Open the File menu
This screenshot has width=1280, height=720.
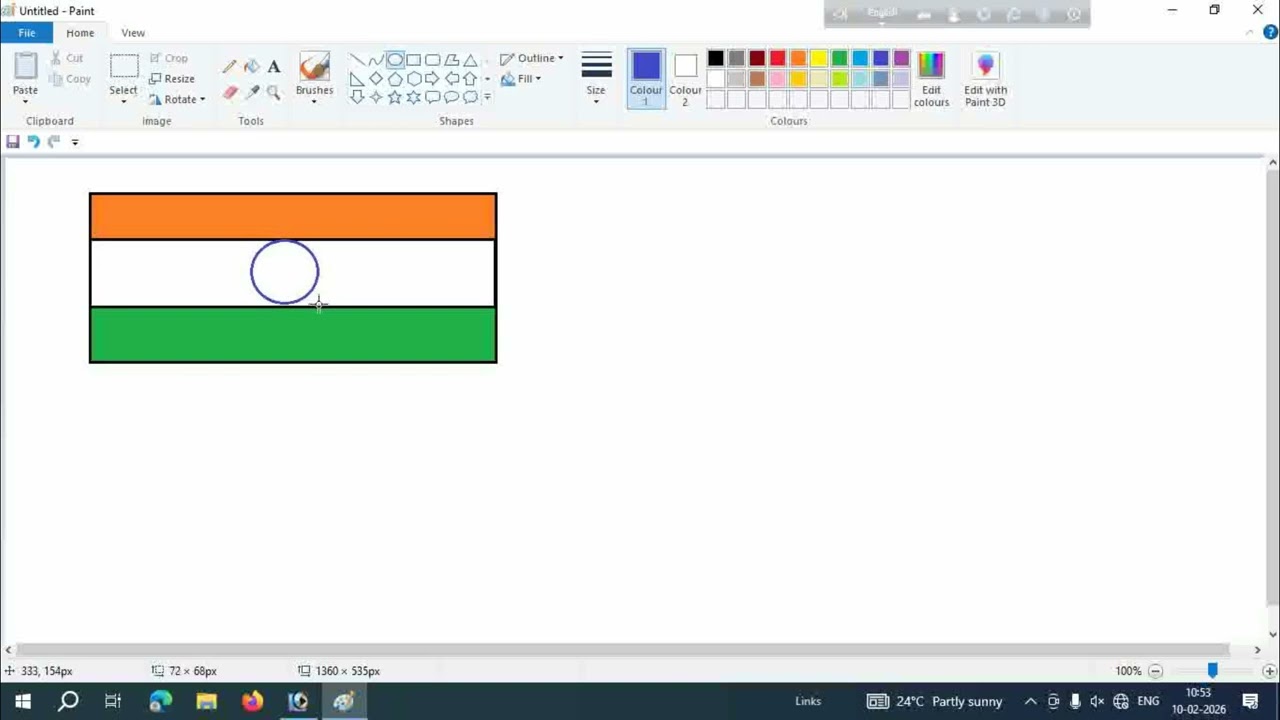coord(27,33)
